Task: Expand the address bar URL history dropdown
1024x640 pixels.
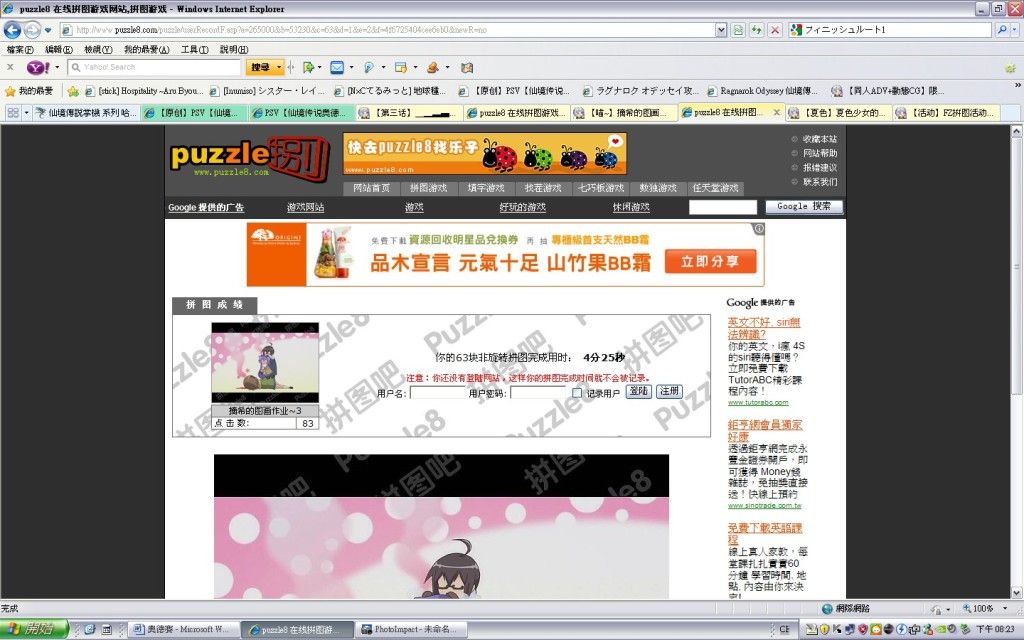Action: click(x=721, y=29)
